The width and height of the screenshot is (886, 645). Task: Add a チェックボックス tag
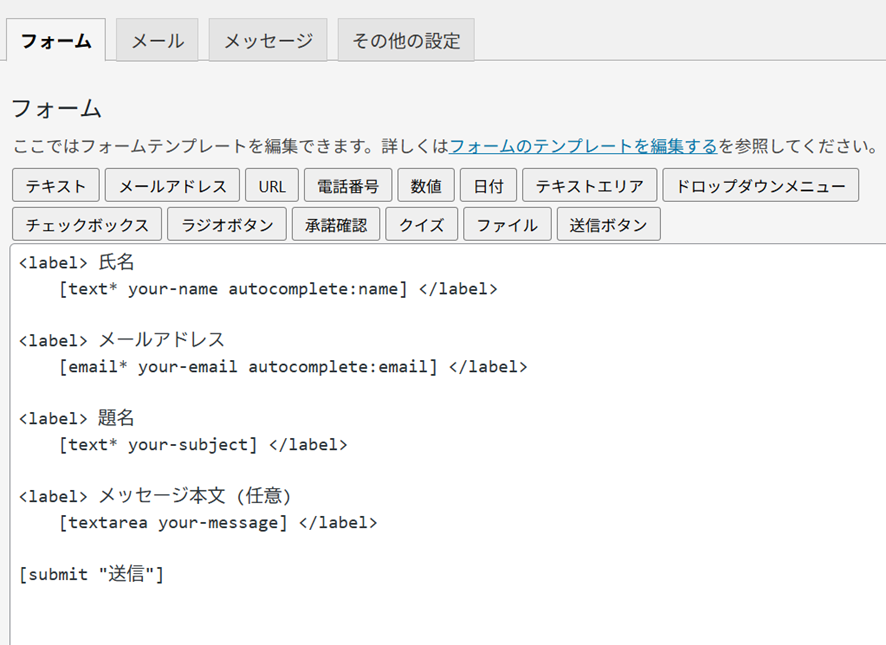[x=87, y=225]
